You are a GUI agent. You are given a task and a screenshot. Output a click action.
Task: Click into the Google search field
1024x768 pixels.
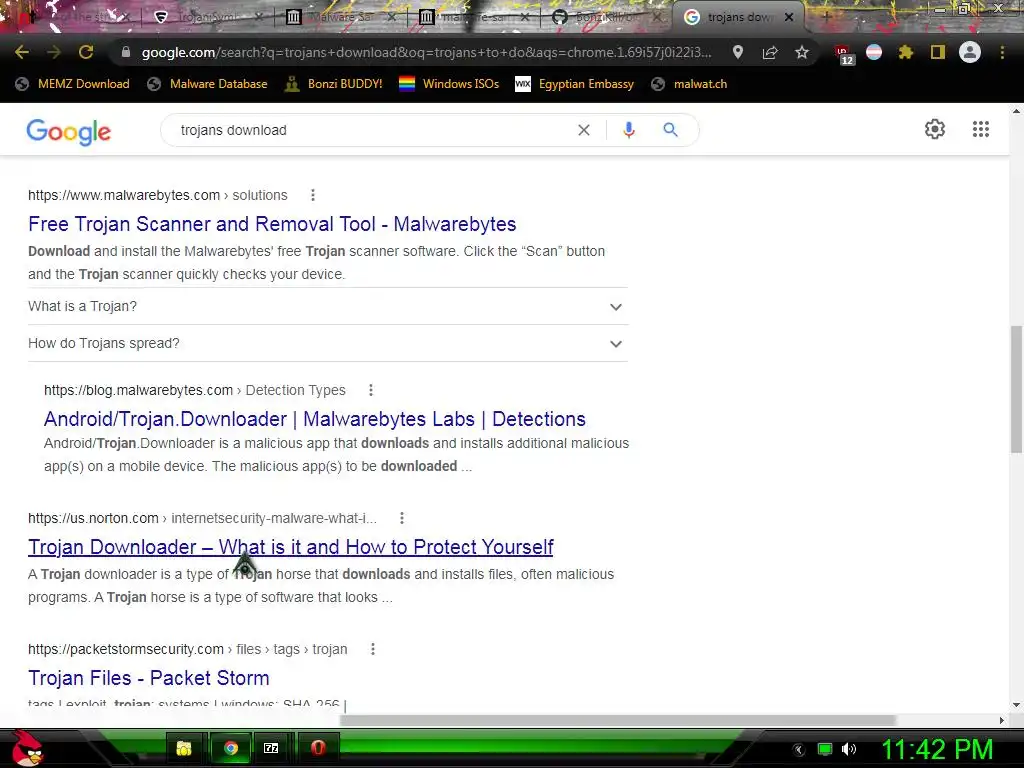(372, 130)
